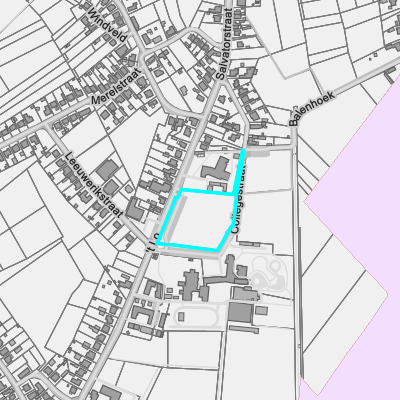
Task: Select the Merelstraat street label
Action: pyautogui.click(x=116, y=87)
